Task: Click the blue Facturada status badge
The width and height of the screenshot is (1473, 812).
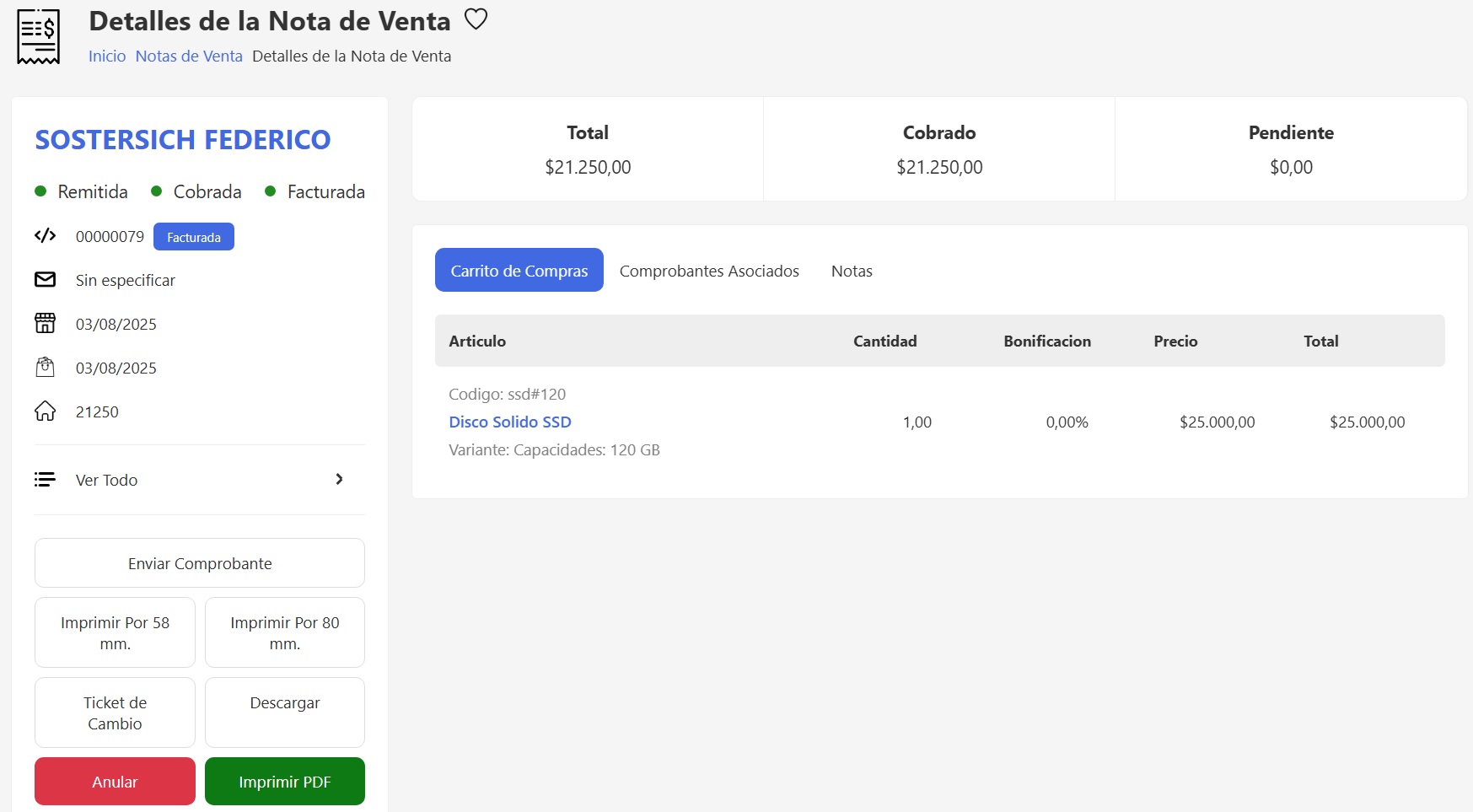Action: tap(194, 237)
